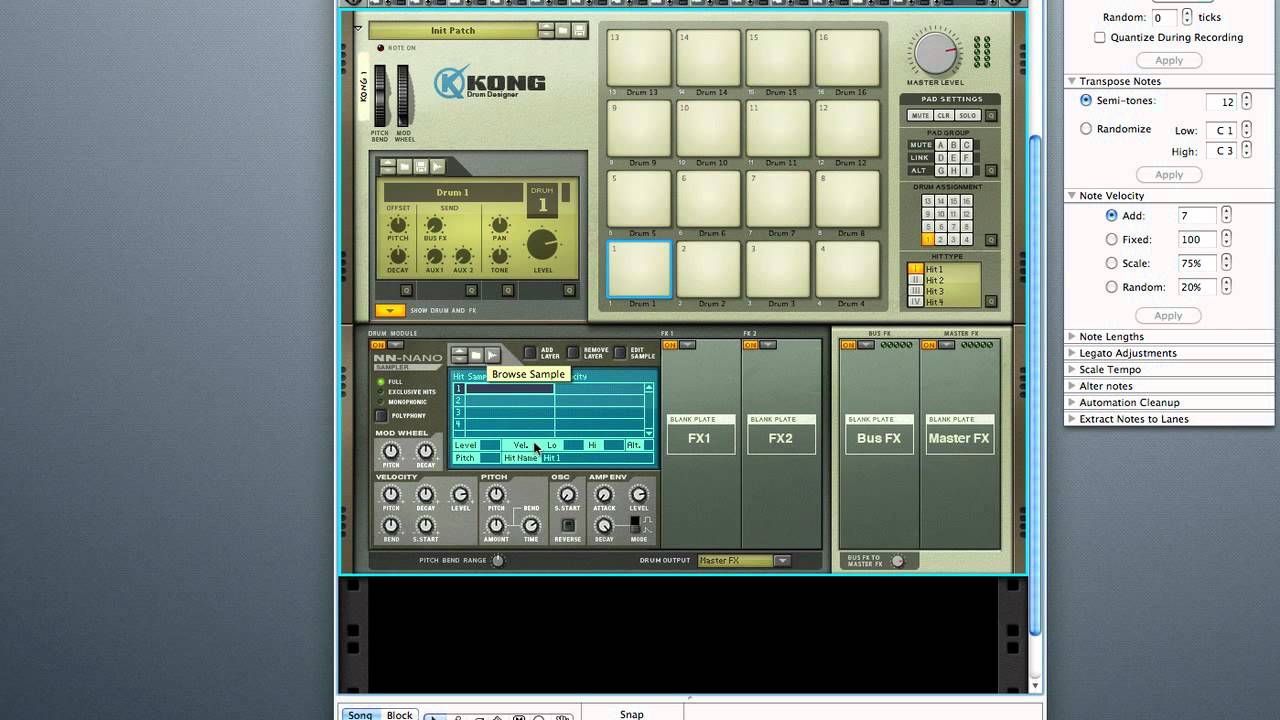Click the Semi-tones value field
The height and width of the screenshot is (720, 1280).
[1220, 102]
